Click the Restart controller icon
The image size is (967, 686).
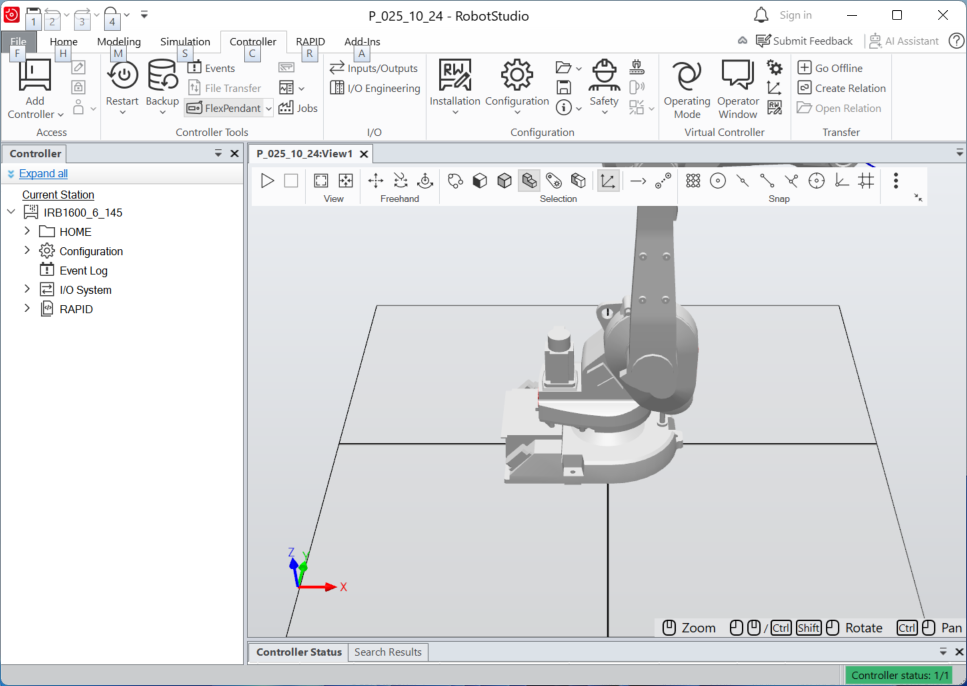(122, 76)
